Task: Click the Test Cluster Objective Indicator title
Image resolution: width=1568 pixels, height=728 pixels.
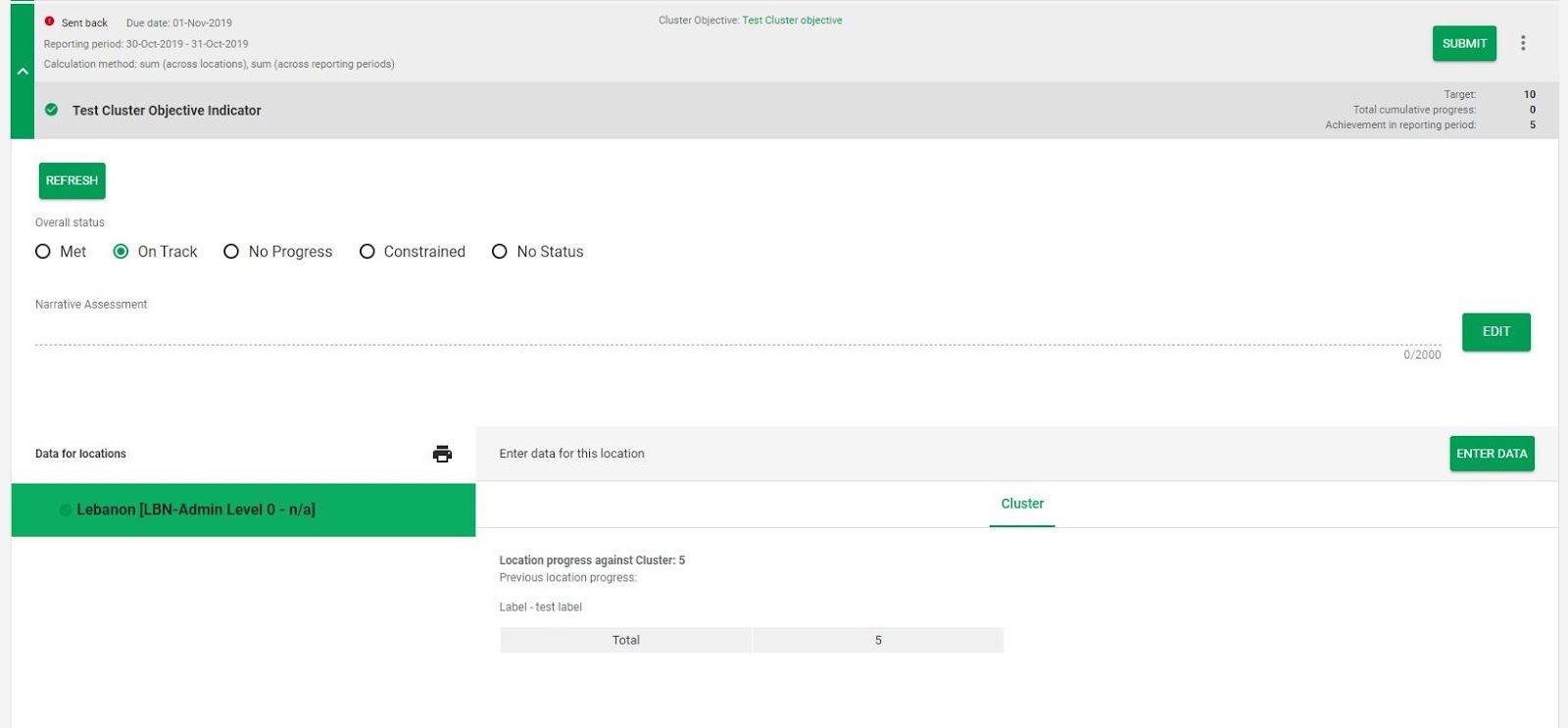Action: tap(167, 111)
